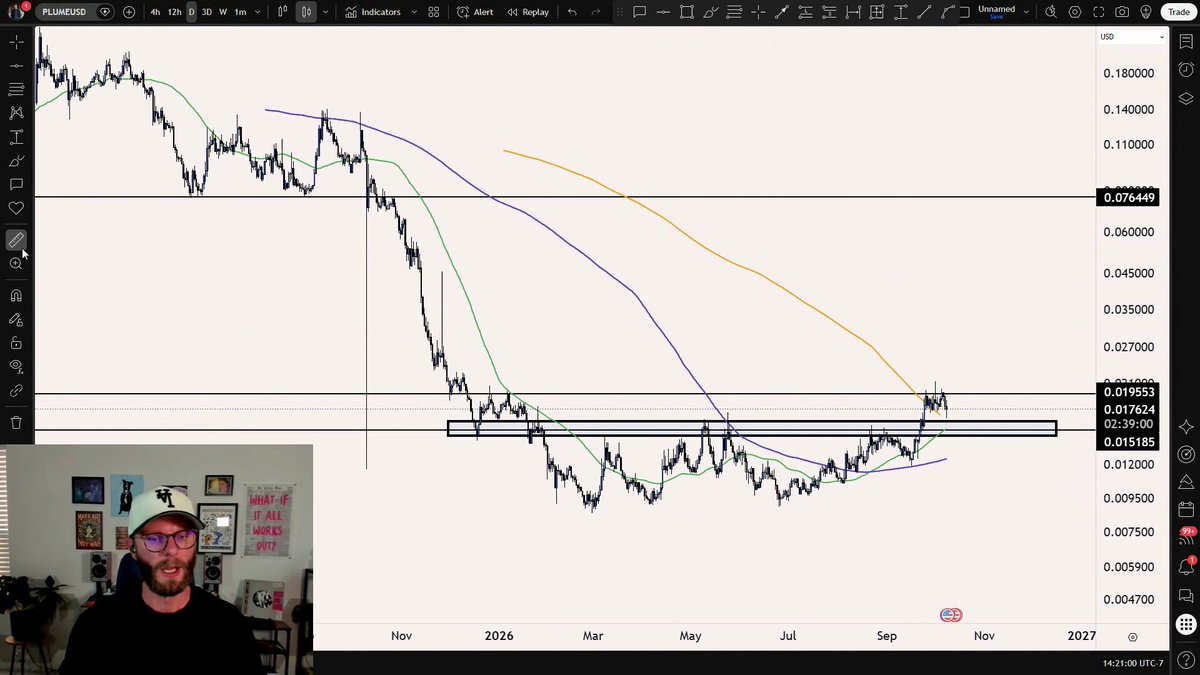Screen dimensions: 1200x675
Task: Open the Fibonacci retracement tools in left sidebar
Action: click(16, 89)
